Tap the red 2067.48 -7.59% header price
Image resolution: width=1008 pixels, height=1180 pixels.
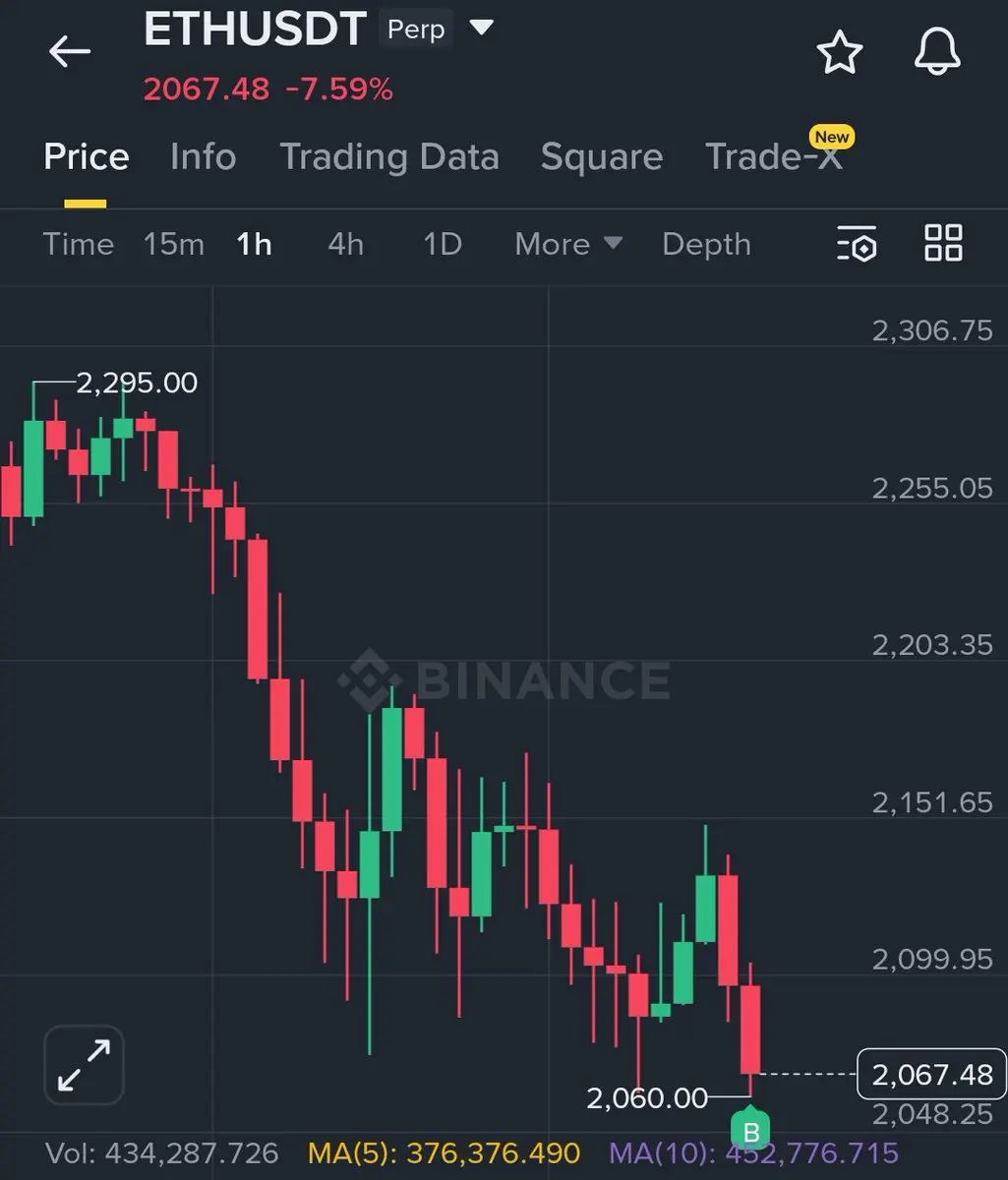pos(268,89)
